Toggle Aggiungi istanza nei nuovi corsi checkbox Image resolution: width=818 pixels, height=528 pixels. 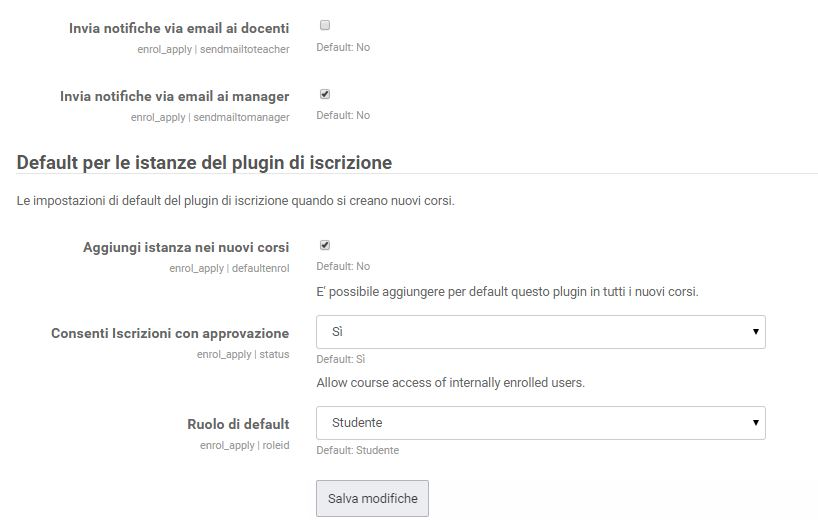coord(324,245)
